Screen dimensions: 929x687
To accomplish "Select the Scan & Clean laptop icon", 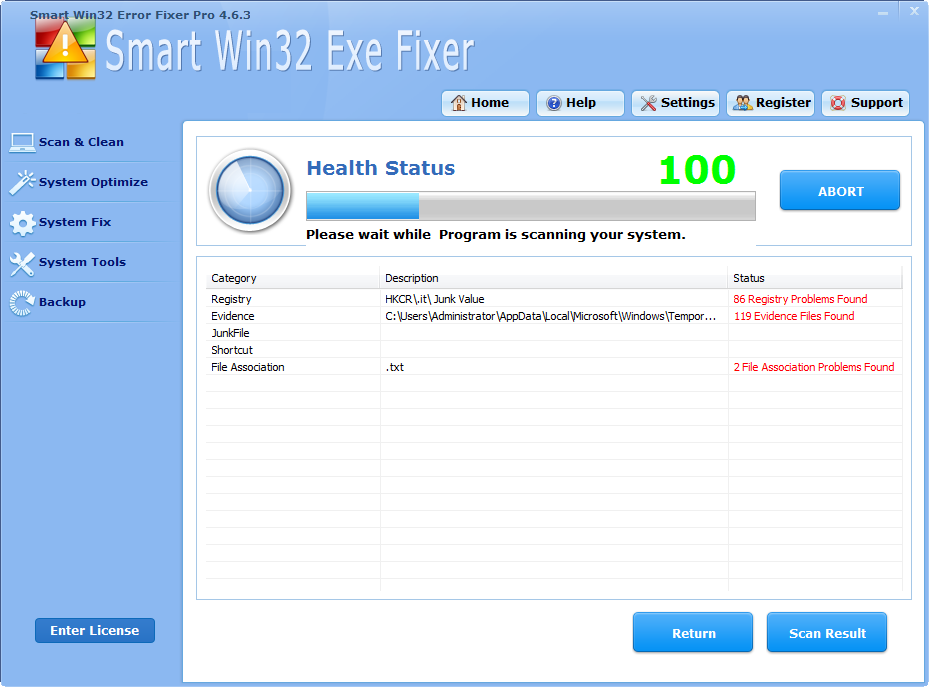I will (x=21, y=141).
